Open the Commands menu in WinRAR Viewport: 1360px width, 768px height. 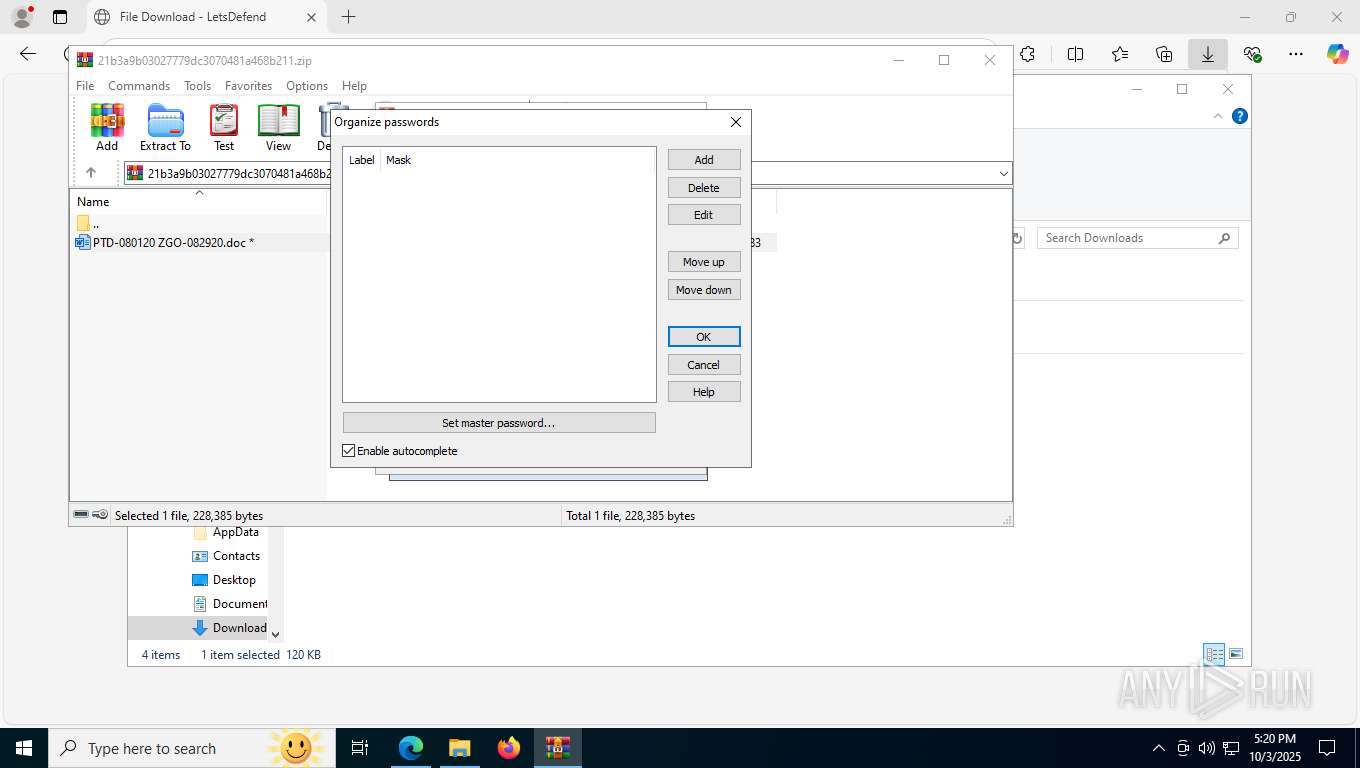(x=139, y=86)
